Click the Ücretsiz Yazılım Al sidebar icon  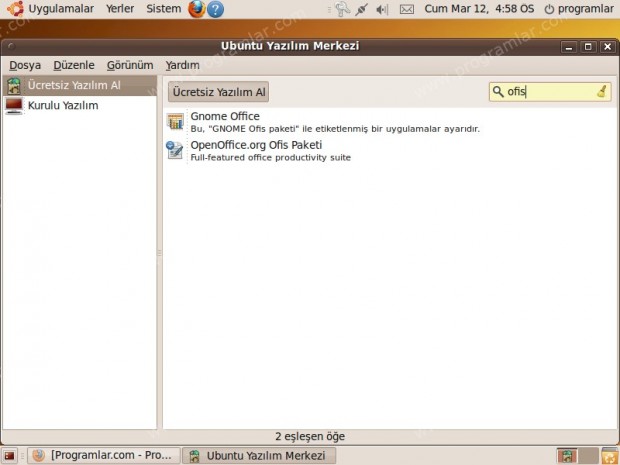pyautogui.click(x=14, y=85)
